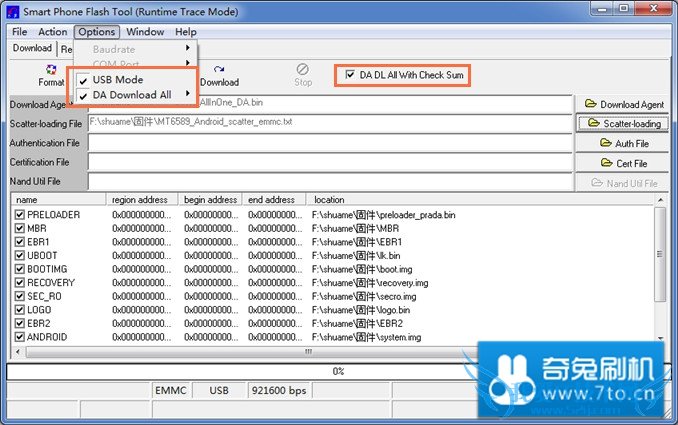Select the secro.img location text
678x425 pixels.
364,296
